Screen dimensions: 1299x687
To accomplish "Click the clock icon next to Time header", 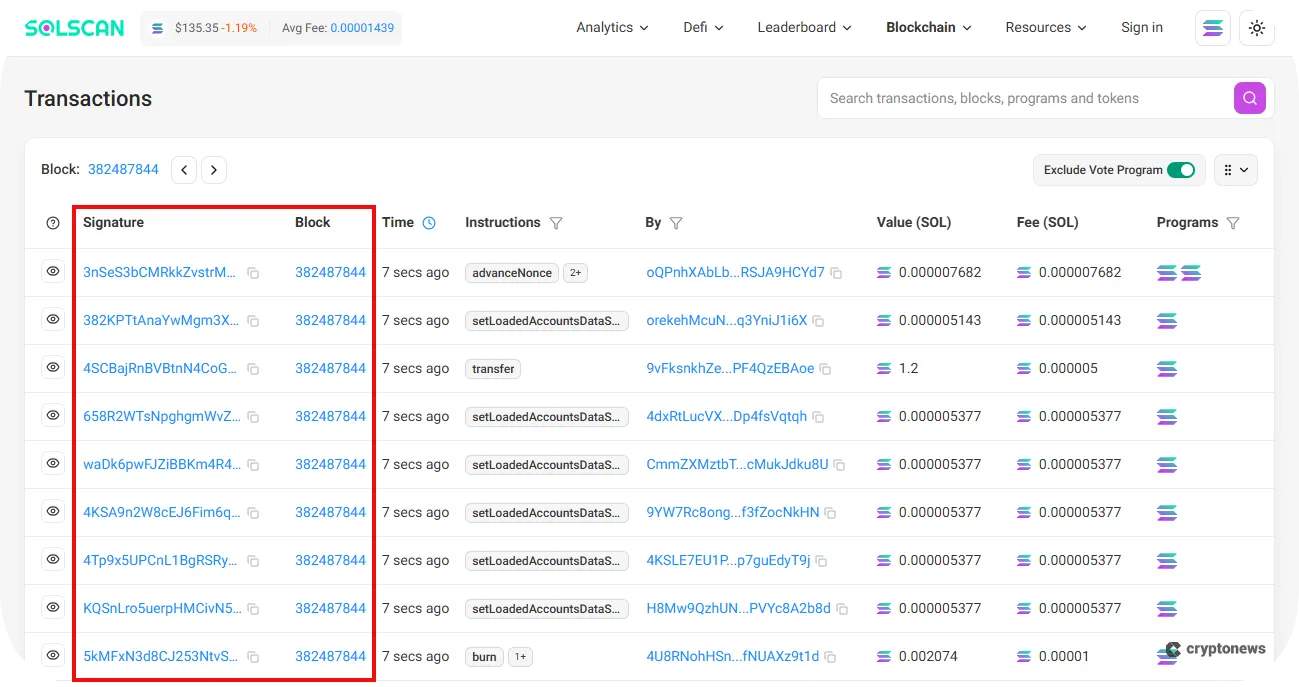I will coord(430,223).
